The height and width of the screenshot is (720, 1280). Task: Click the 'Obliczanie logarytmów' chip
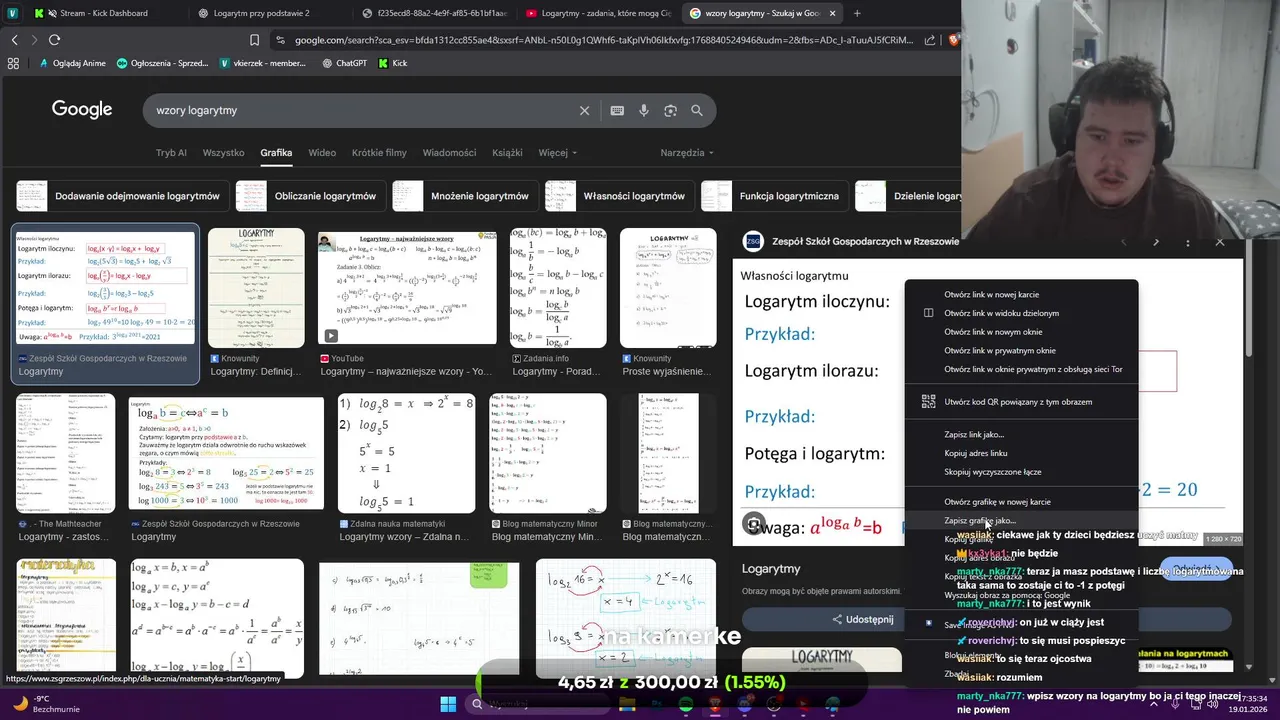click(x=310, y=196)
